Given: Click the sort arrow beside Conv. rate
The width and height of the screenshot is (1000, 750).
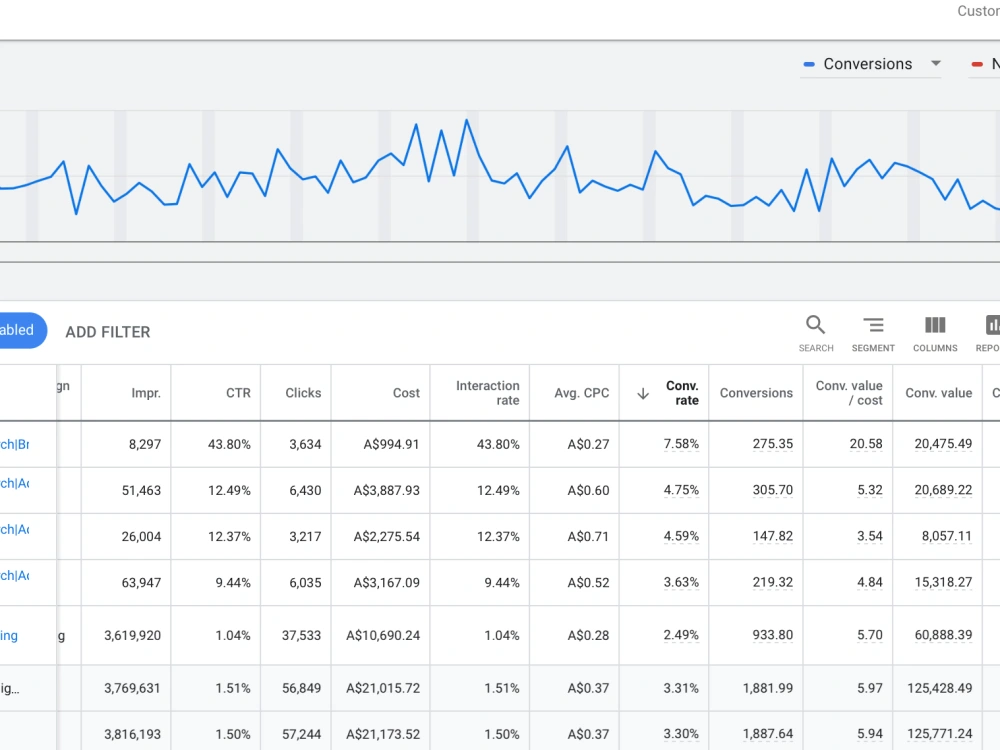Looking at the screenshot, I should [643, 393].
